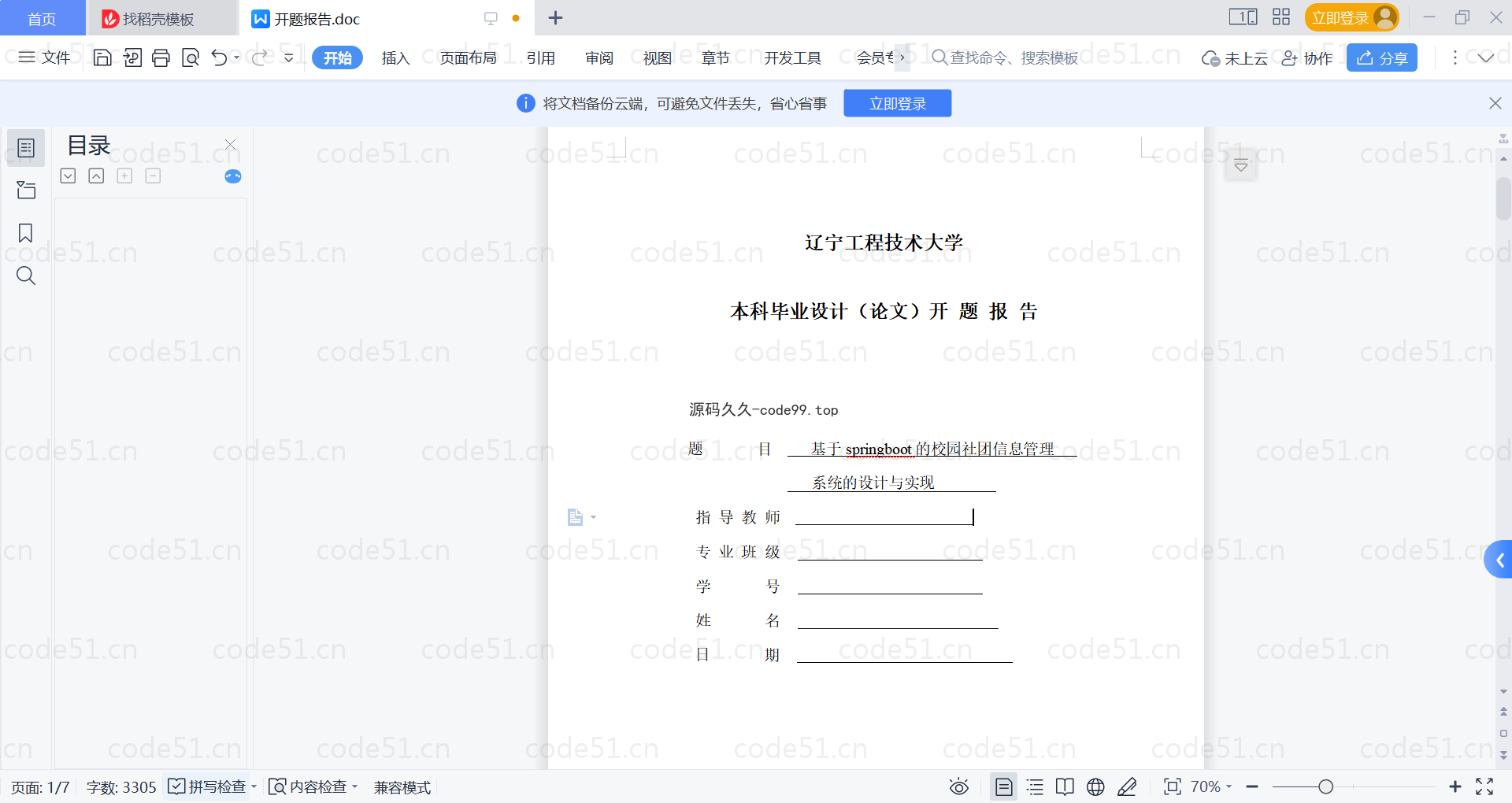Switch to page view mode
The width and height of the screenshot is (1512, 803).
[1003, 786]
